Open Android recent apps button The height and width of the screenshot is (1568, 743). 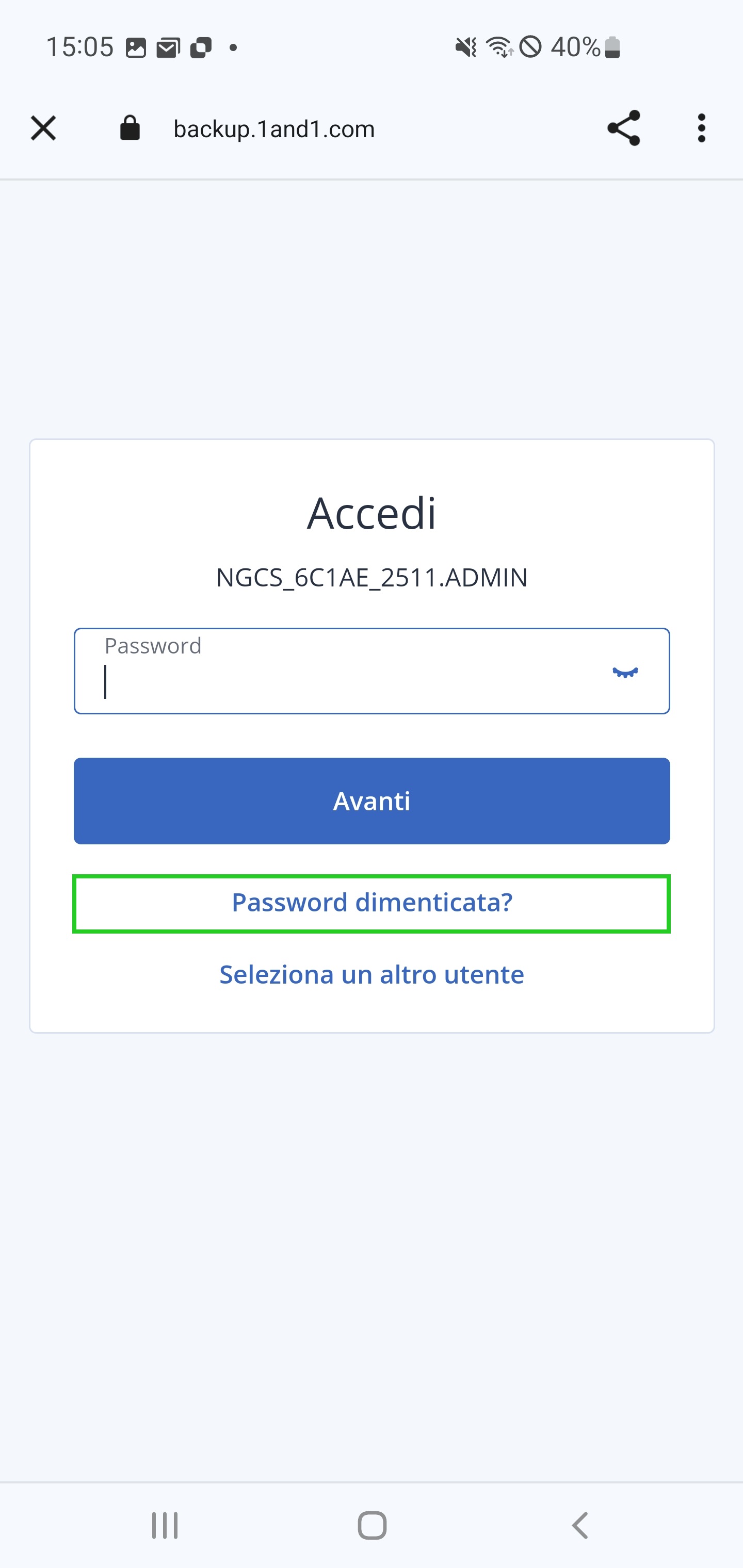click(165, 1525)
